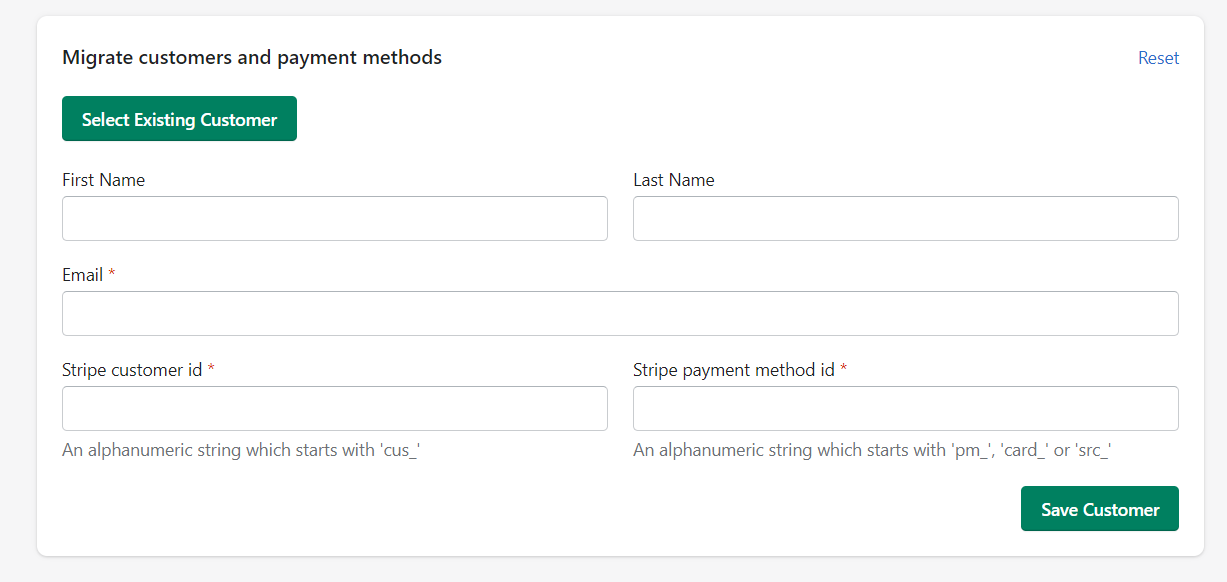Select the Stripe customer id field
1227x582 pixels.
point(335,408)
